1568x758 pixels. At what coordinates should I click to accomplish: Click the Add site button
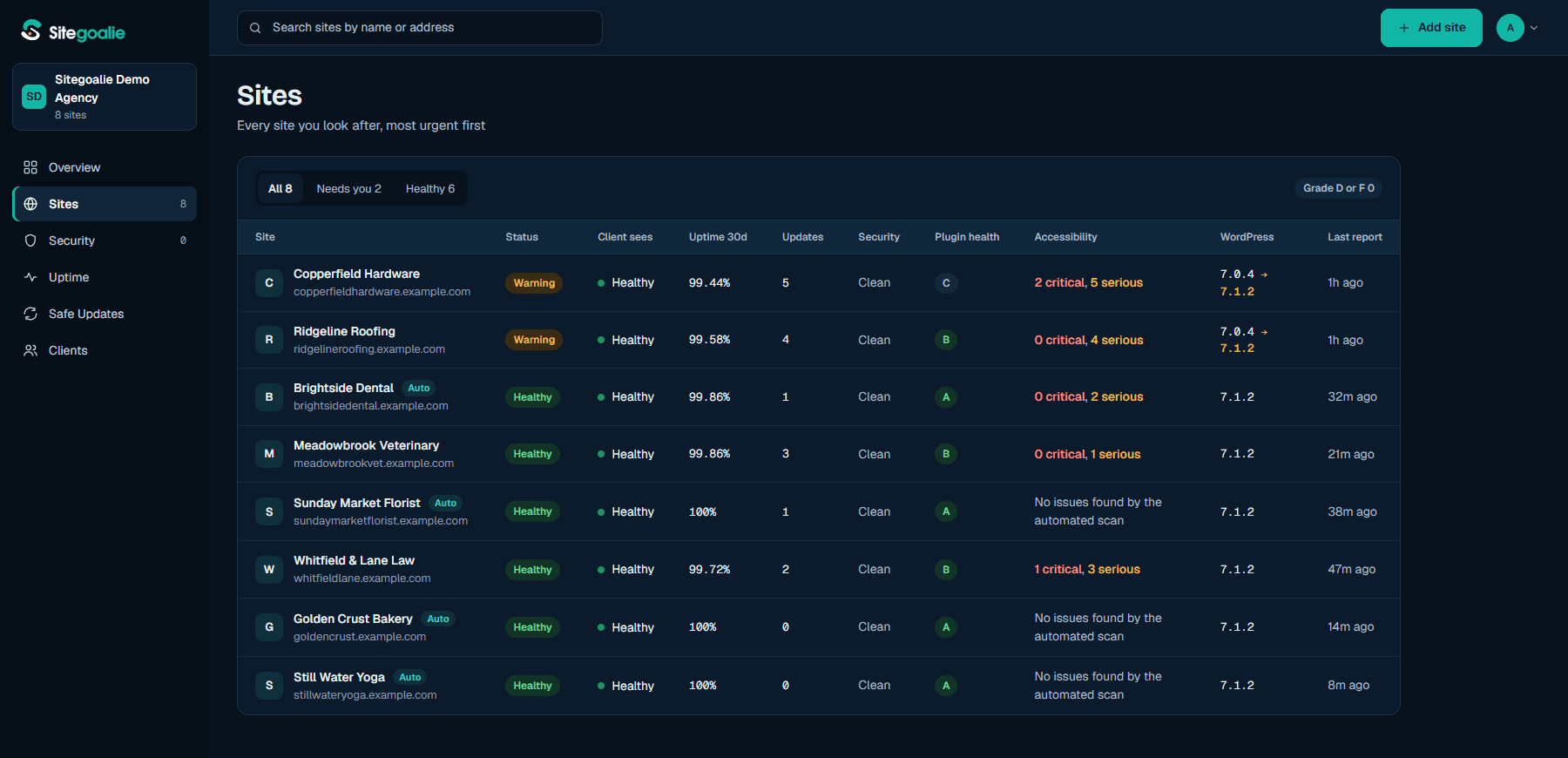pyautogui.click(x=1431, y=28)
